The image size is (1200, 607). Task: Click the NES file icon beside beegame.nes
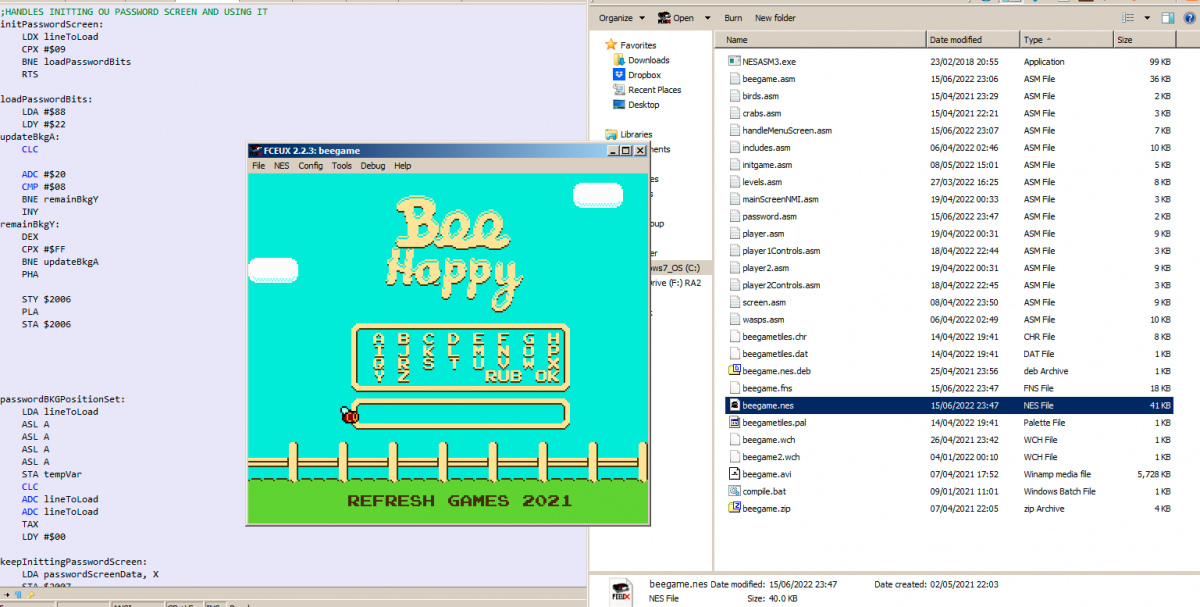pos(737,405)
